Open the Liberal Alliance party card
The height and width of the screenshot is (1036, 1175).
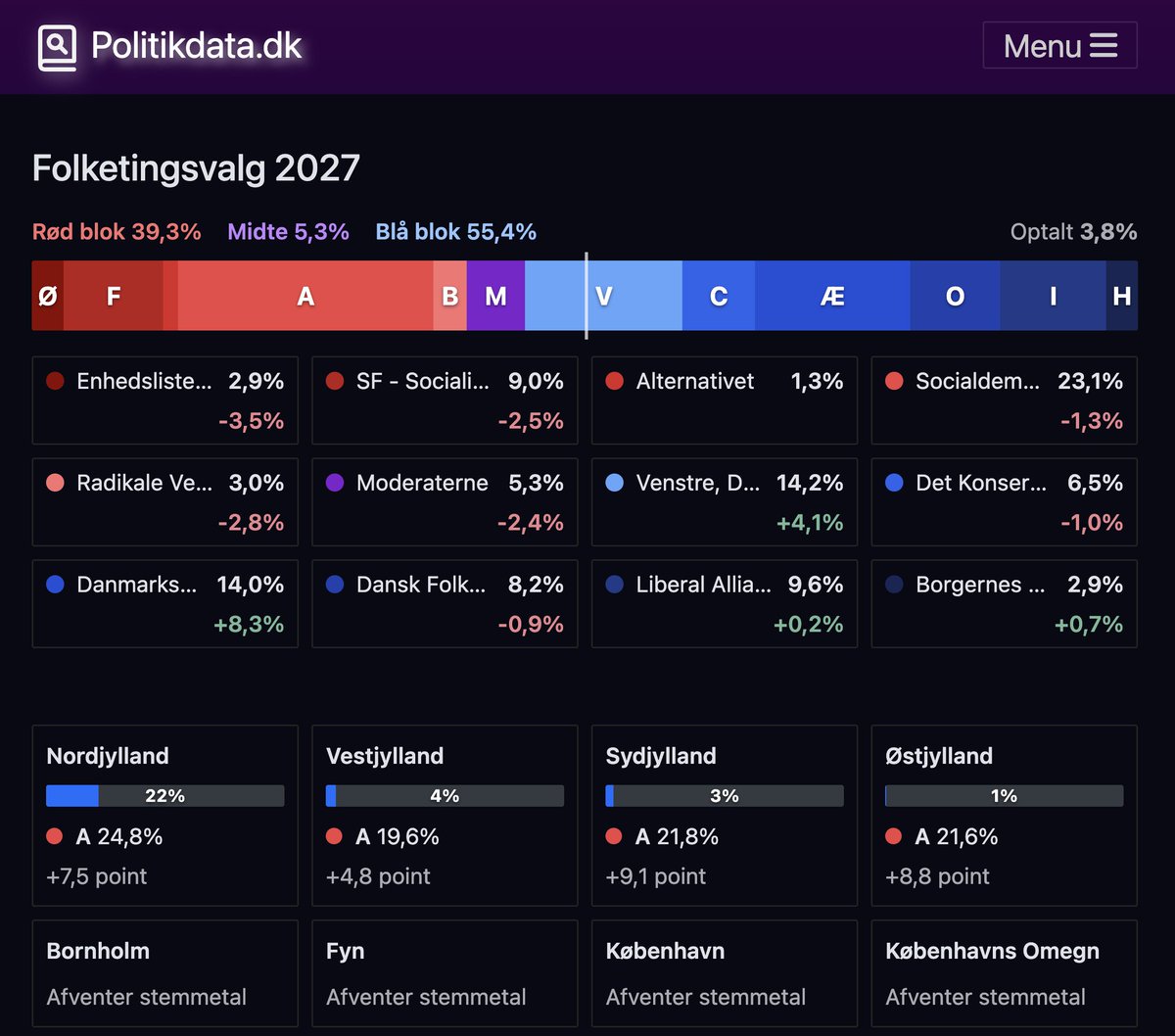coord(725,604)
